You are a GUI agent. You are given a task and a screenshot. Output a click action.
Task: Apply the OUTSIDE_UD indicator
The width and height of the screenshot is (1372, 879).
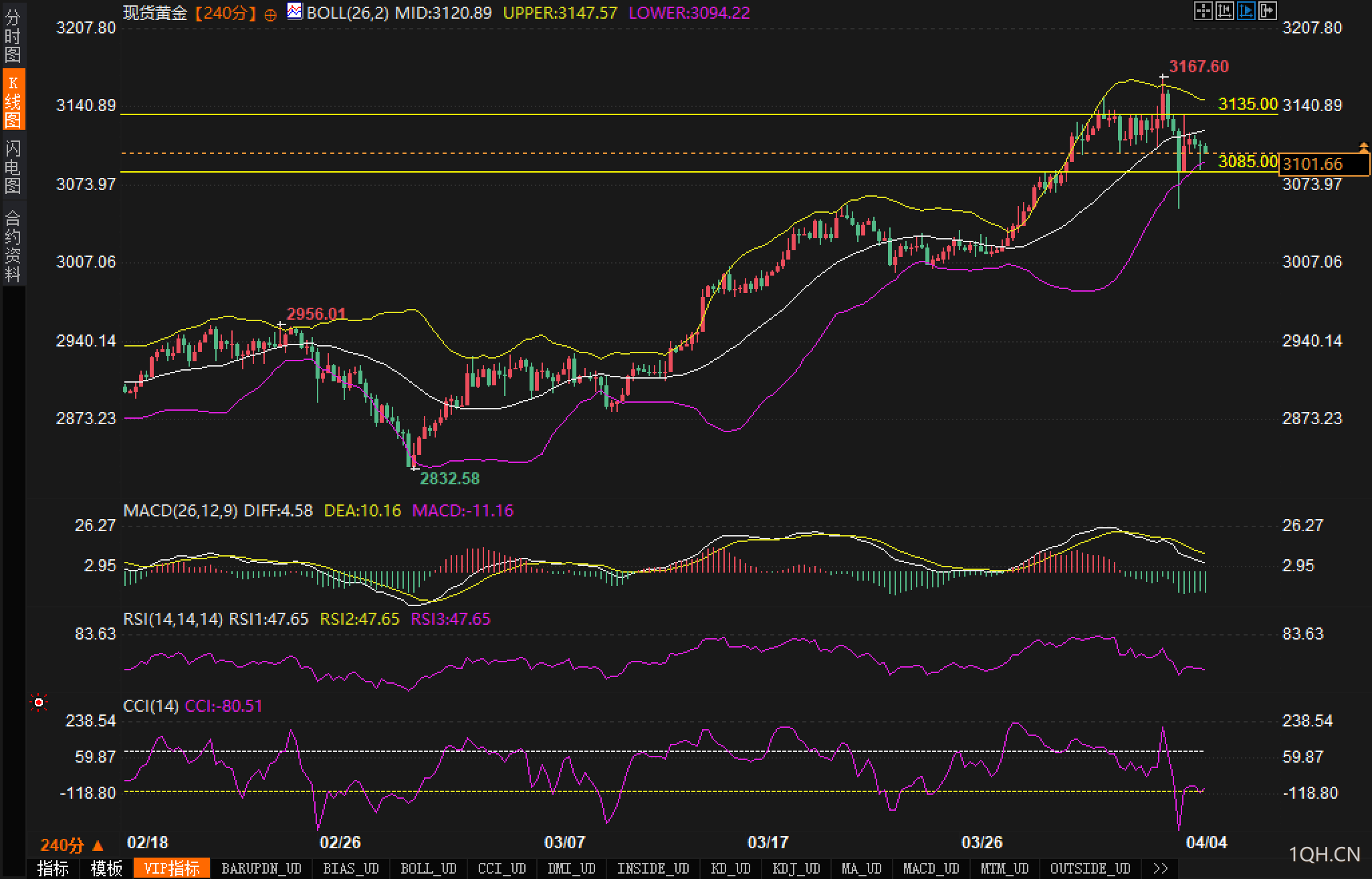(1090, 869)
